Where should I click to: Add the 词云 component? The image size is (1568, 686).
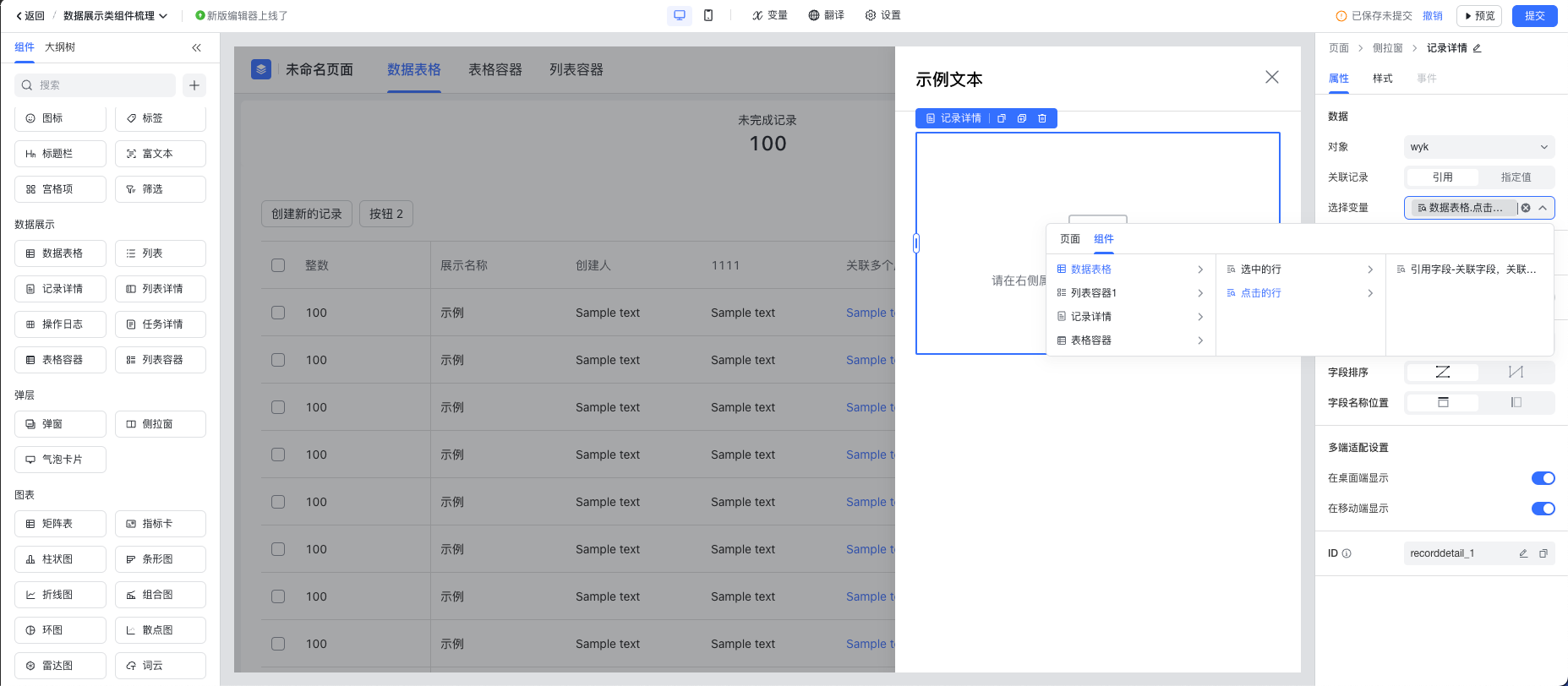click(161, 666)
